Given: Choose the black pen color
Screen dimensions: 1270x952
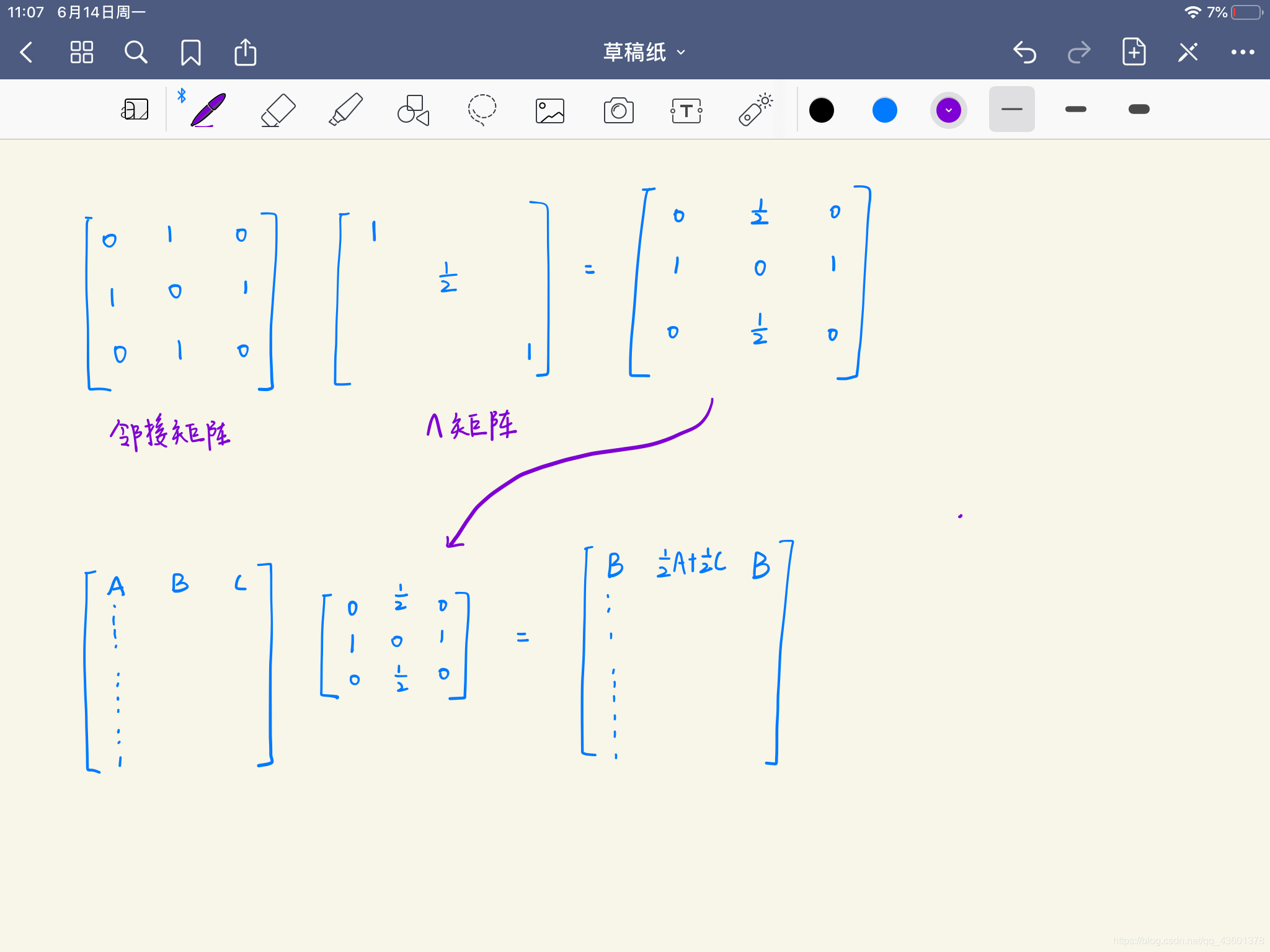Looking at the screenshot, I should [822, 110].
